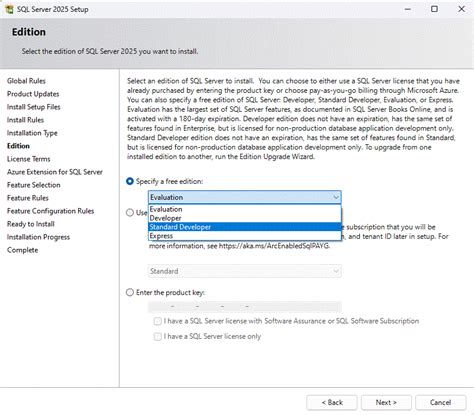Select the Feature Rules step
The width and height of the screenshot is (474, 415).
[28, 198]
